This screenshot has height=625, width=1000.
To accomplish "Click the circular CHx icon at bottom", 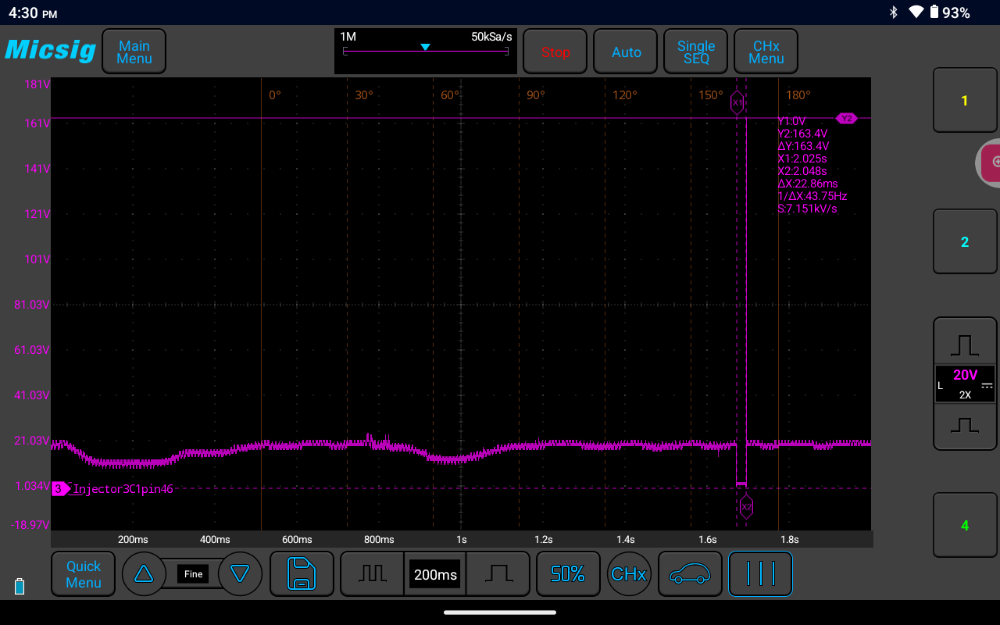I will (x=628, y=574).
